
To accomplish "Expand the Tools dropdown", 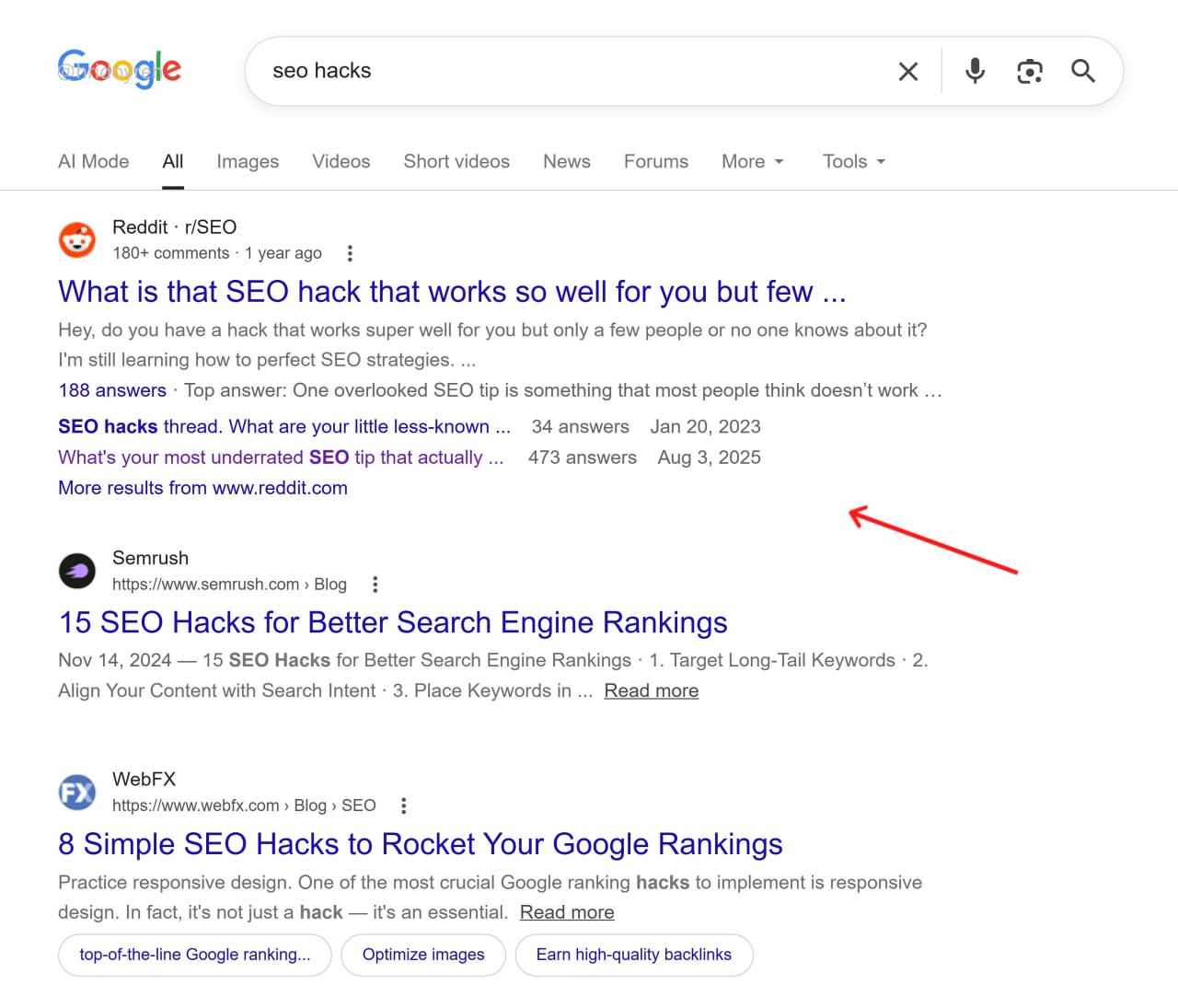I will coord(854,161).
